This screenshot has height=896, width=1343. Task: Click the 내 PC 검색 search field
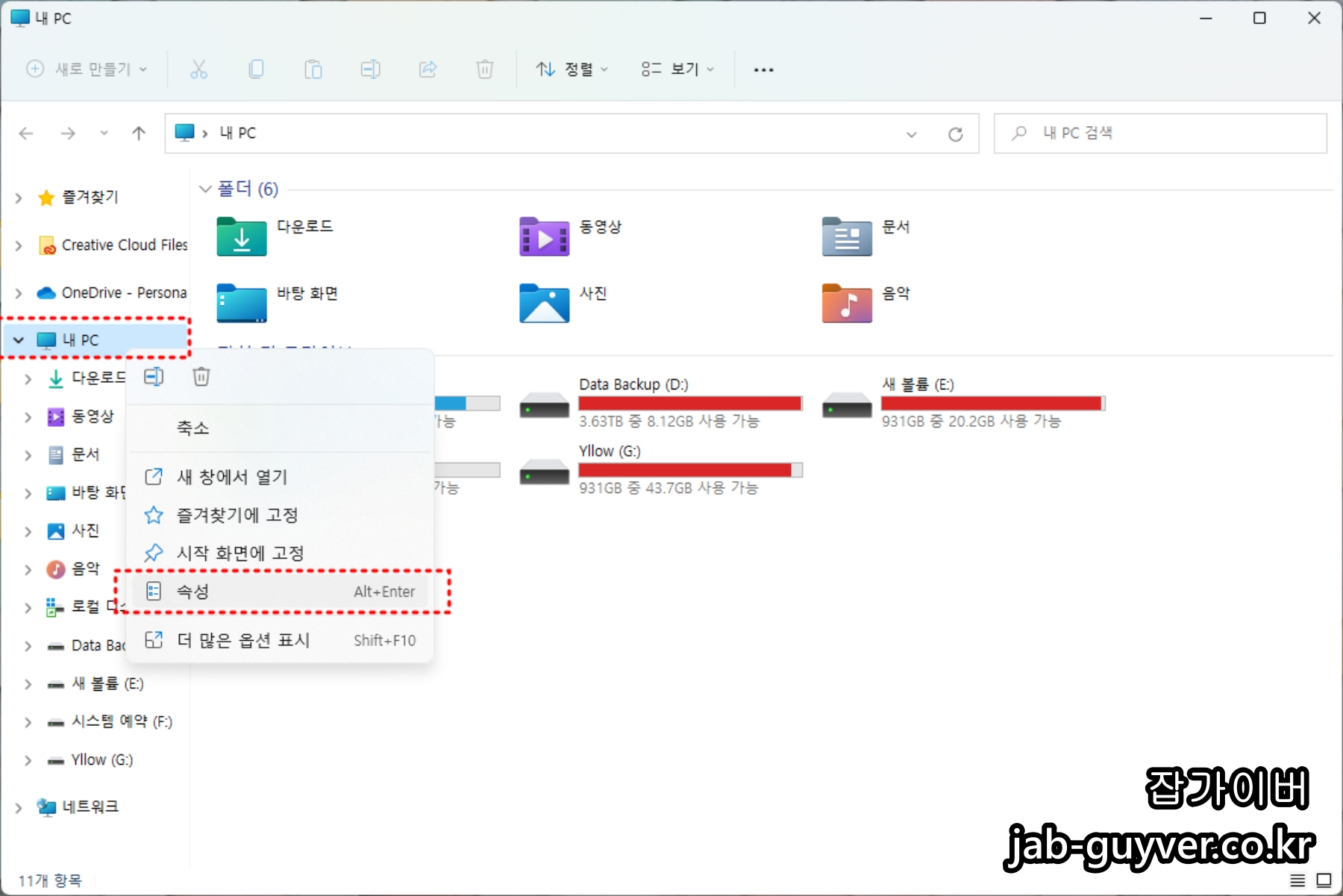[x=1160, y=134]
